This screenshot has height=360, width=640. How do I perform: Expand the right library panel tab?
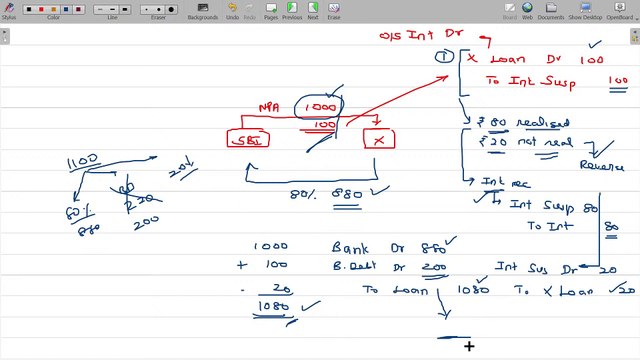tap(635, 36)
